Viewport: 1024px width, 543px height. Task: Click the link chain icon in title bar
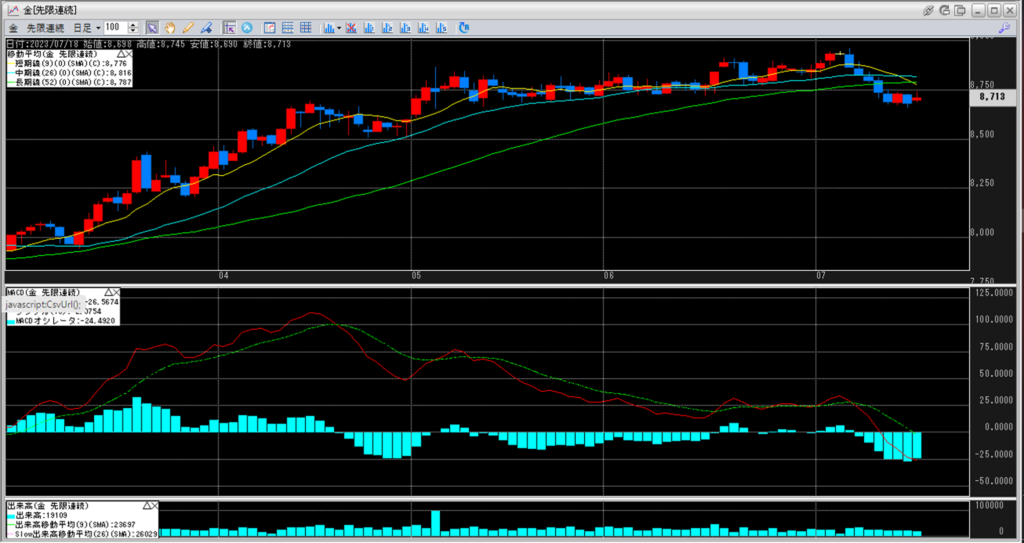(929, 9)
